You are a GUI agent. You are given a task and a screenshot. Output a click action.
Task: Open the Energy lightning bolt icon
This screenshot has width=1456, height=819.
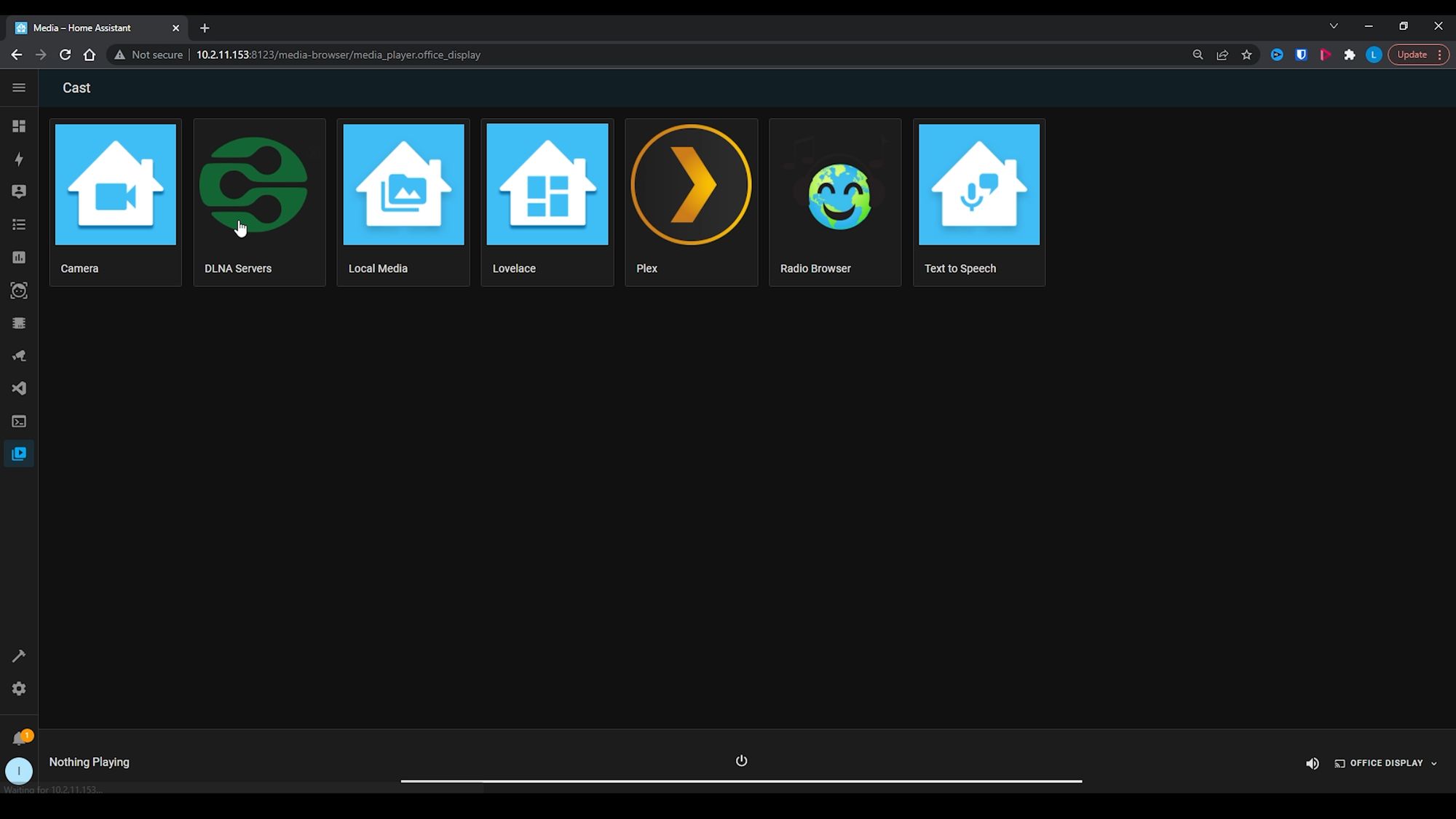(x=19, y=159)
